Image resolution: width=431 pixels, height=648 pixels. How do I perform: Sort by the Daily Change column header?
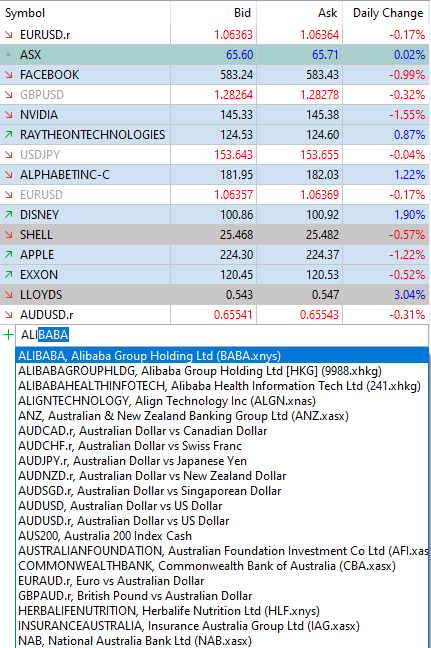387,13
